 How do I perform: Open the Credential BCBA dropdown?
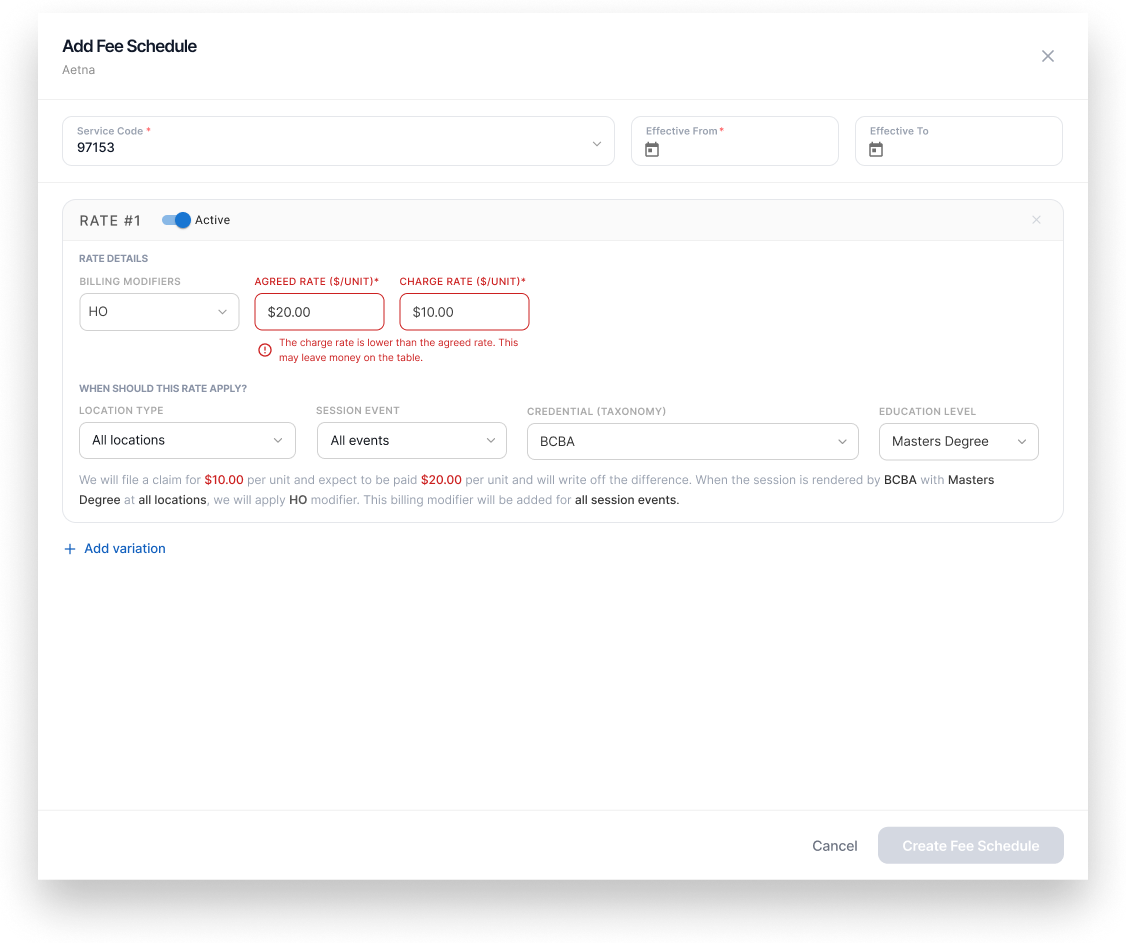692,441
